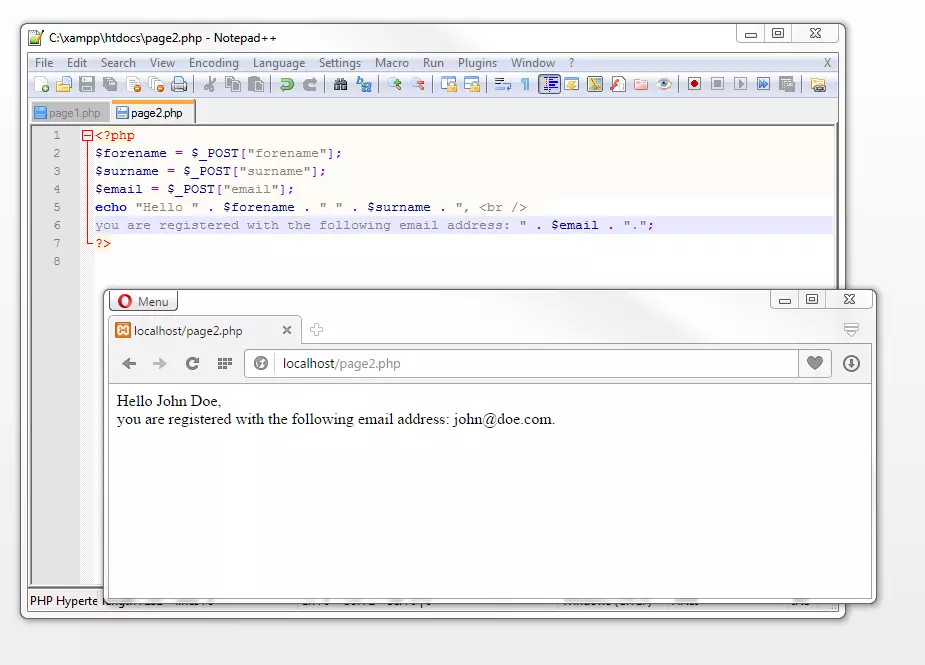Click the Opera heart bookmark icon
This screenshot has width=925, height=665.
[x=815, y=363]
